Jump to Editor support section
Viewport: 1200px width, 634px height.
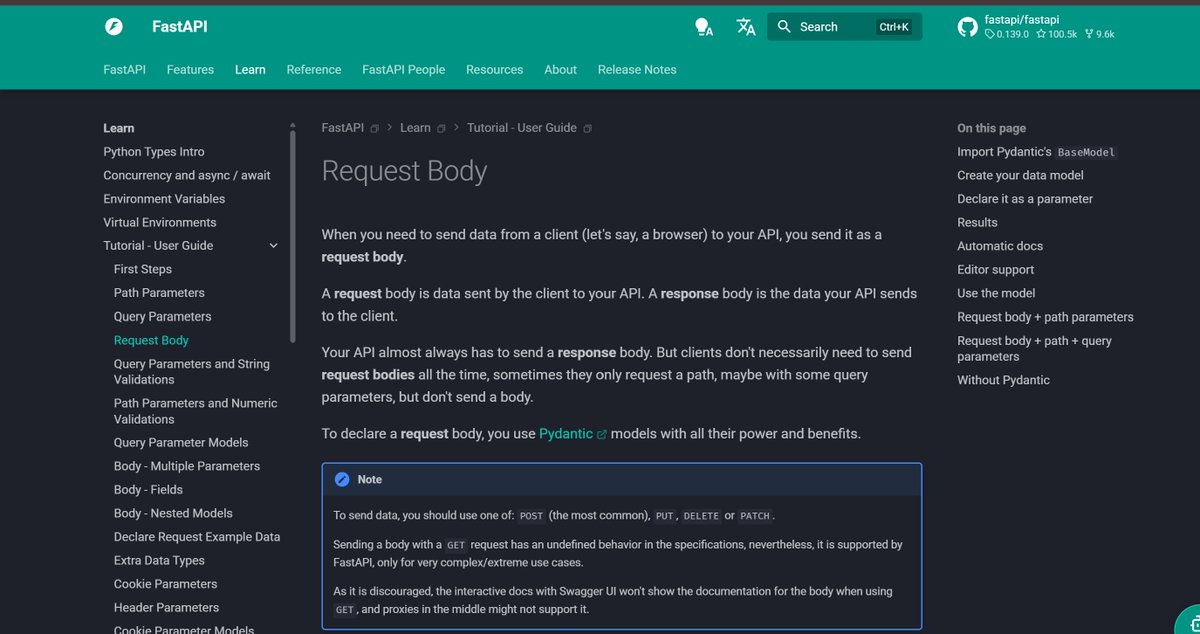pyautogui.click(x=996, y=270)
